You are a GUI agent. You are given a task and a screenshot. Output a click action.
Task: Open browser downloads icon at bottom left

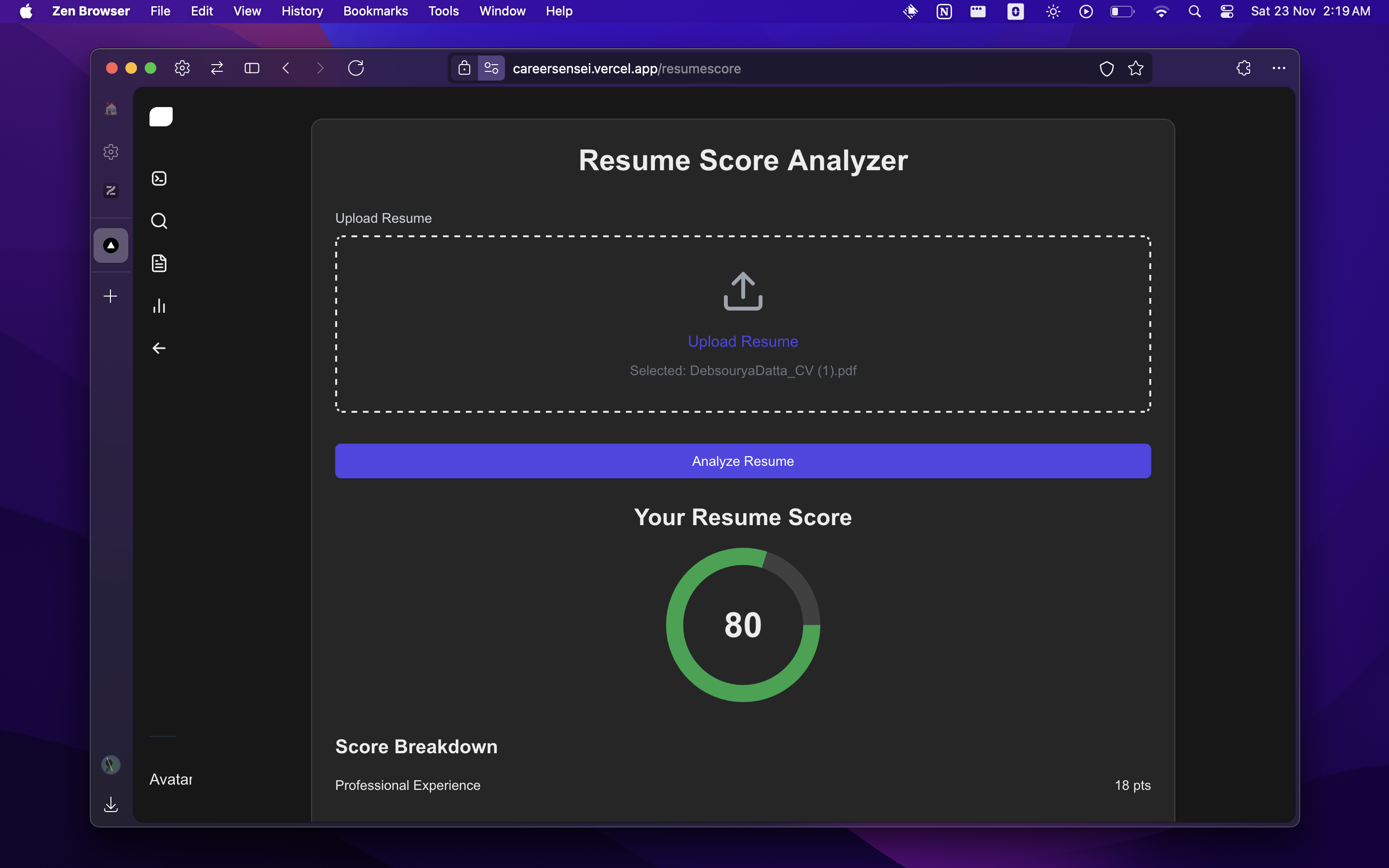tap(111, 804)
